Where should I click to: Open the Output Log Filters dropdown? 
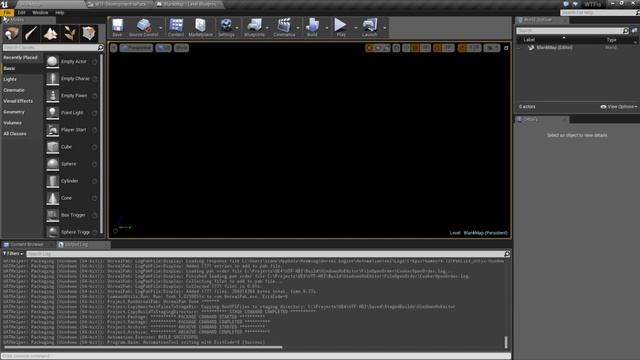pyautogui.click(x=13, y=254)
